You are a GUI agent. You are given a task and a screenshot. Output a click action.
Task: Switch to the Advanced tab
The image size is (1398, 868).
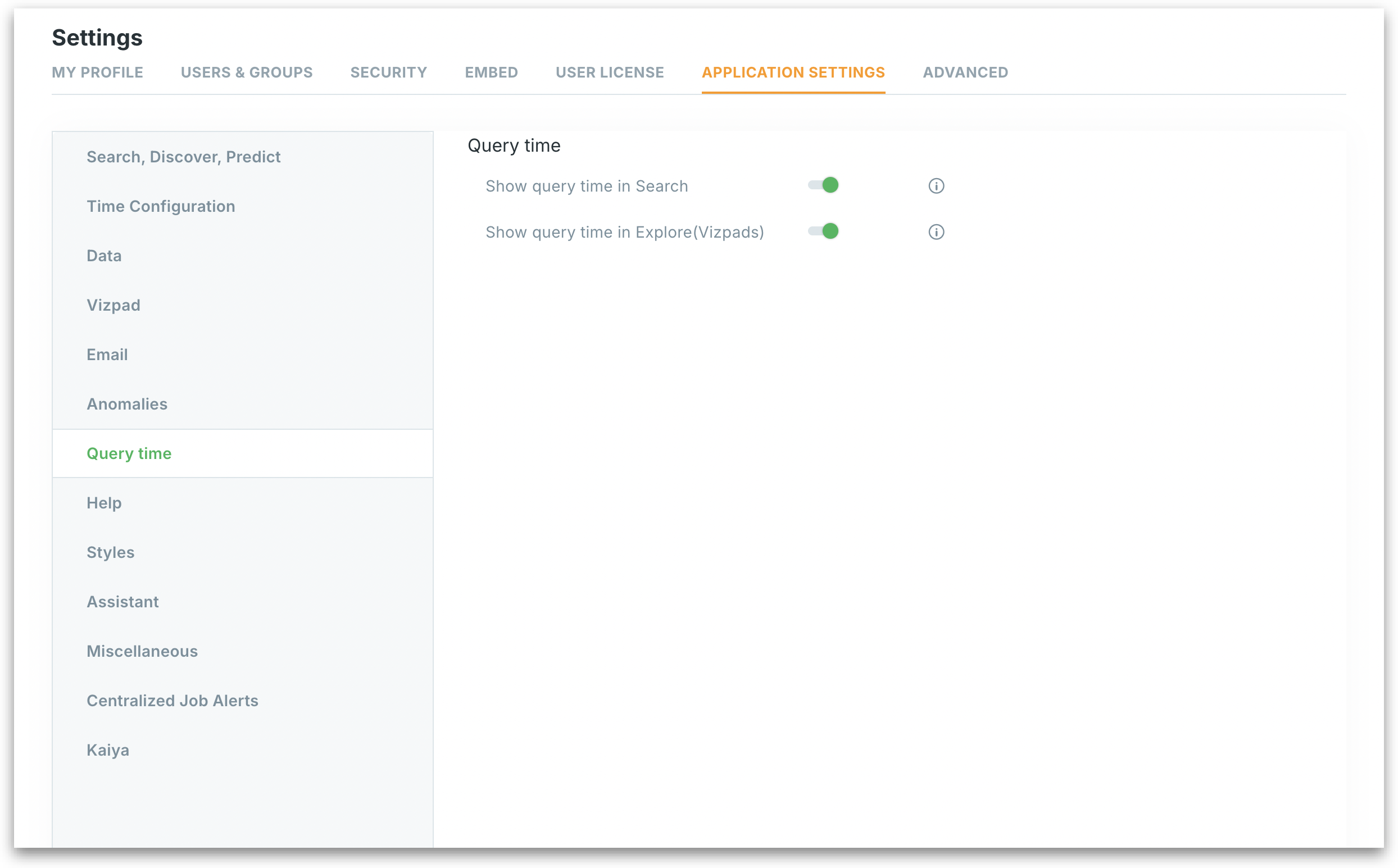[965, 72]
